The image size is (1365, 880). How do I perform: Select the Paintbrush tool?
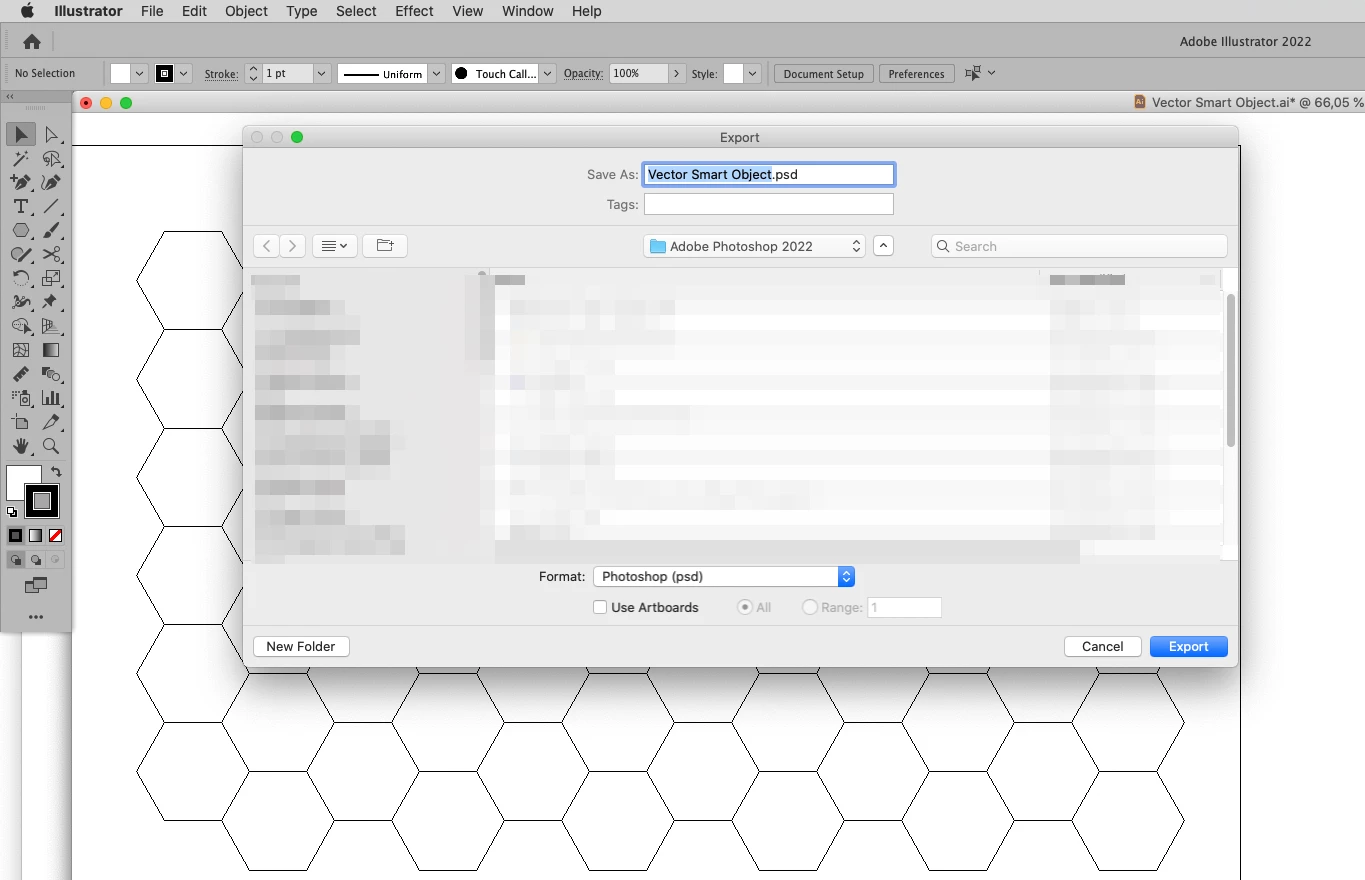tap(52, 230)
